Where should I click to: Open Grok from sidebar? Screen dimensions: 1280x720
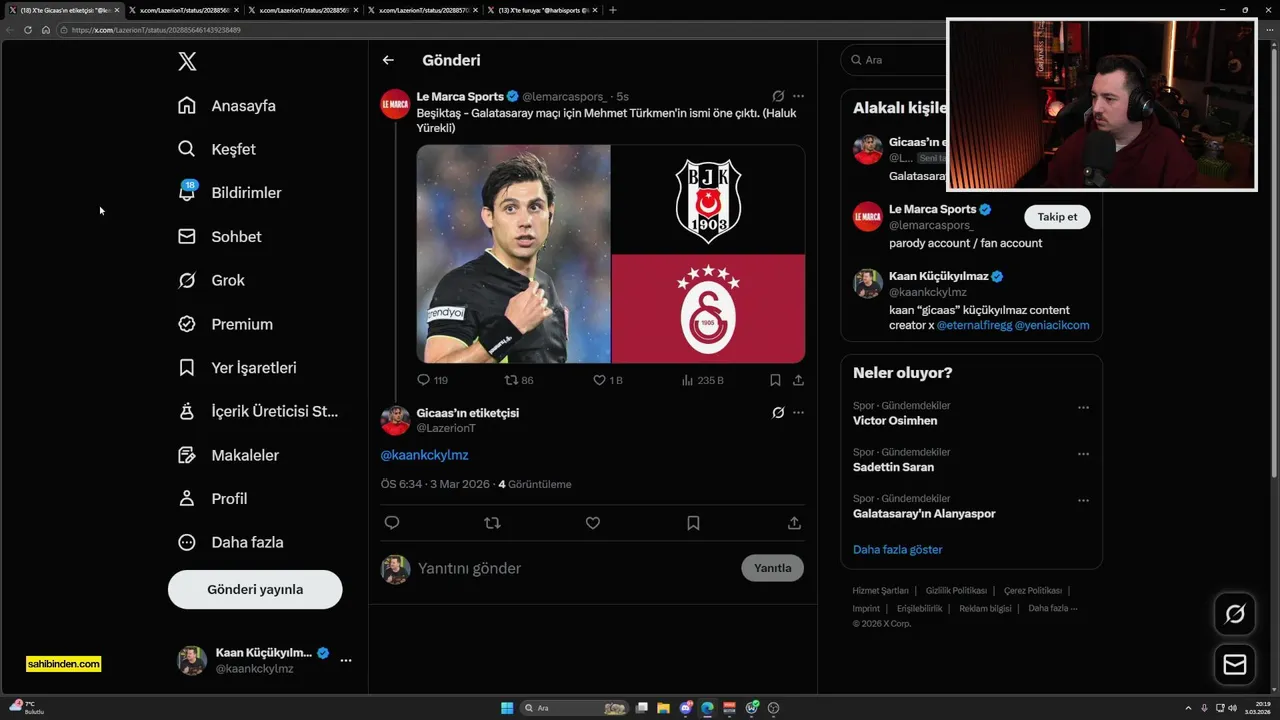(x=211, y=280)
